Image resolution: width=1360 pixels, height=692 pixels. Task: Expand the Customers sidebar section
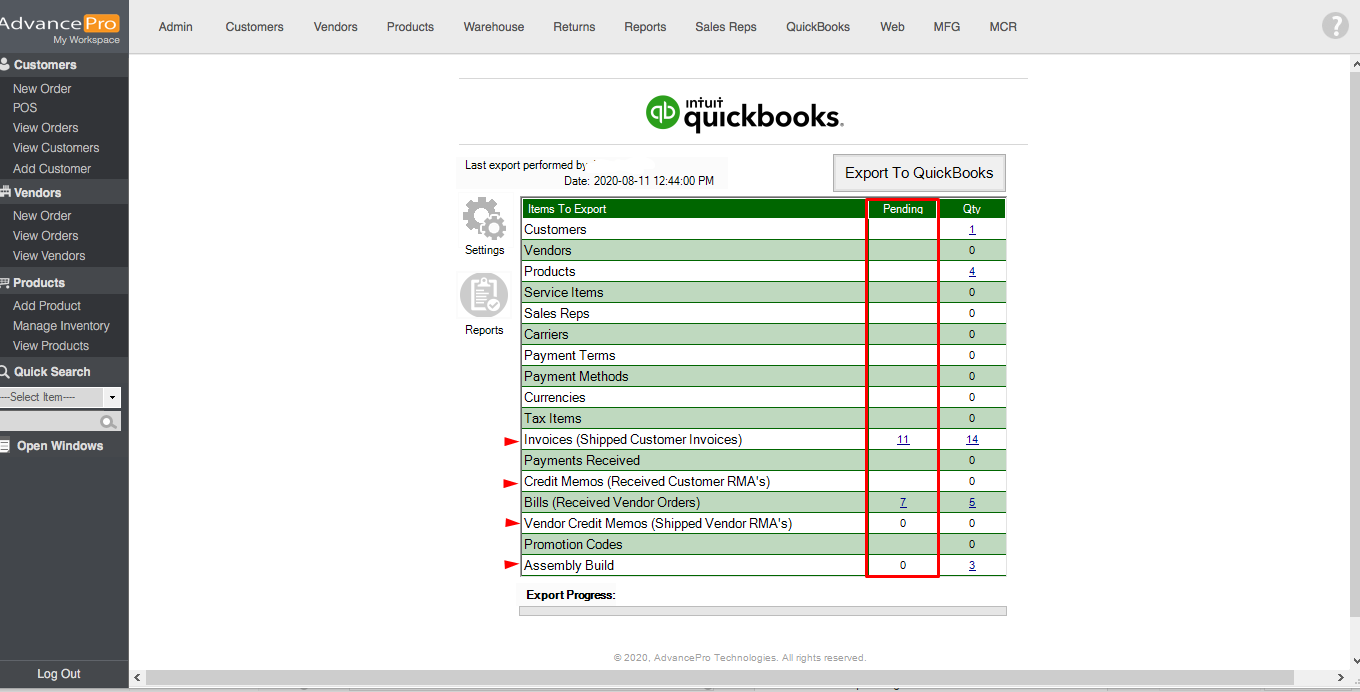point(45,65)
